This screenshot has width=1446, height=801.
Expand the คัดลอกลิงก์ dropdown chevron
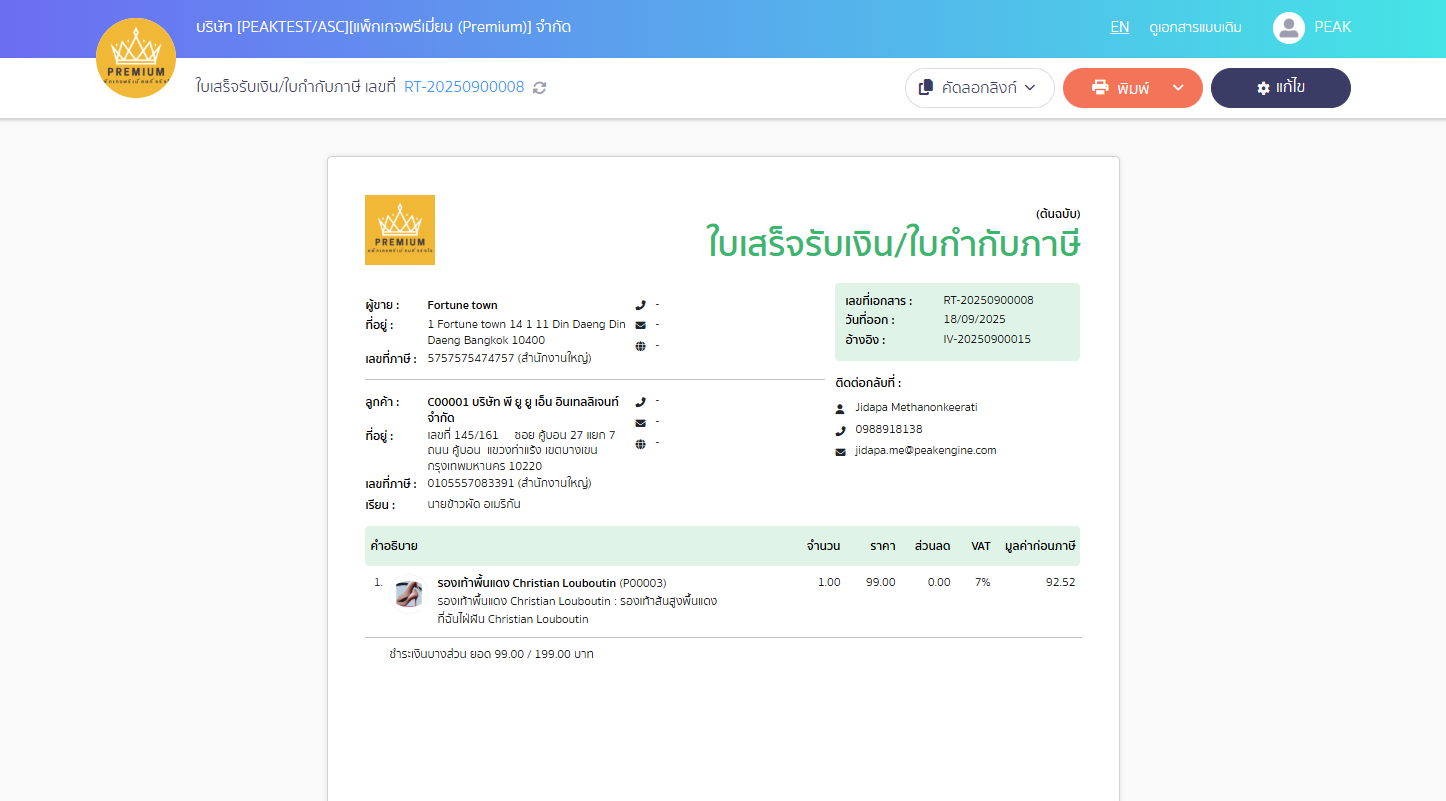pos(1030,88)
